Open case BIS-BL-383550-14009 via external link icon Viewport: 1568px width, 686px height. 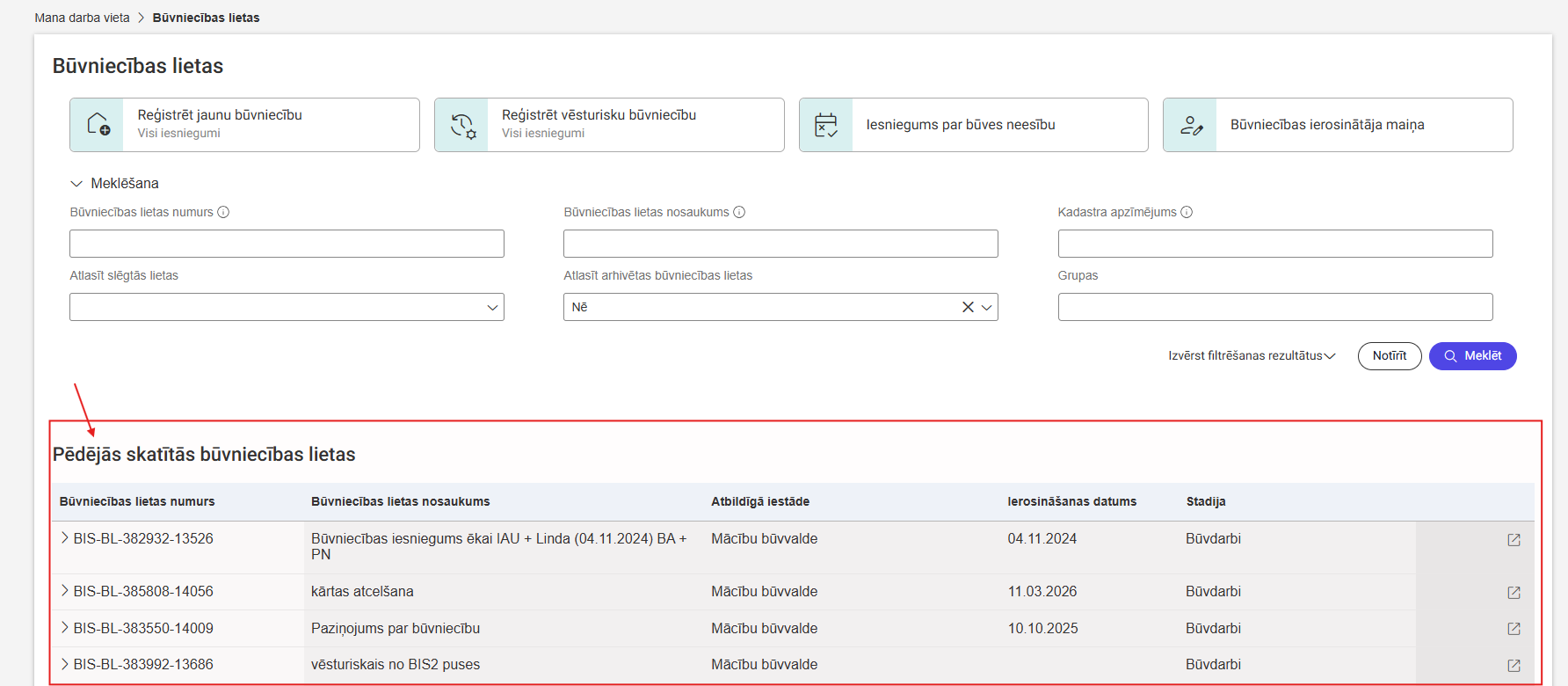point(1514,629)
